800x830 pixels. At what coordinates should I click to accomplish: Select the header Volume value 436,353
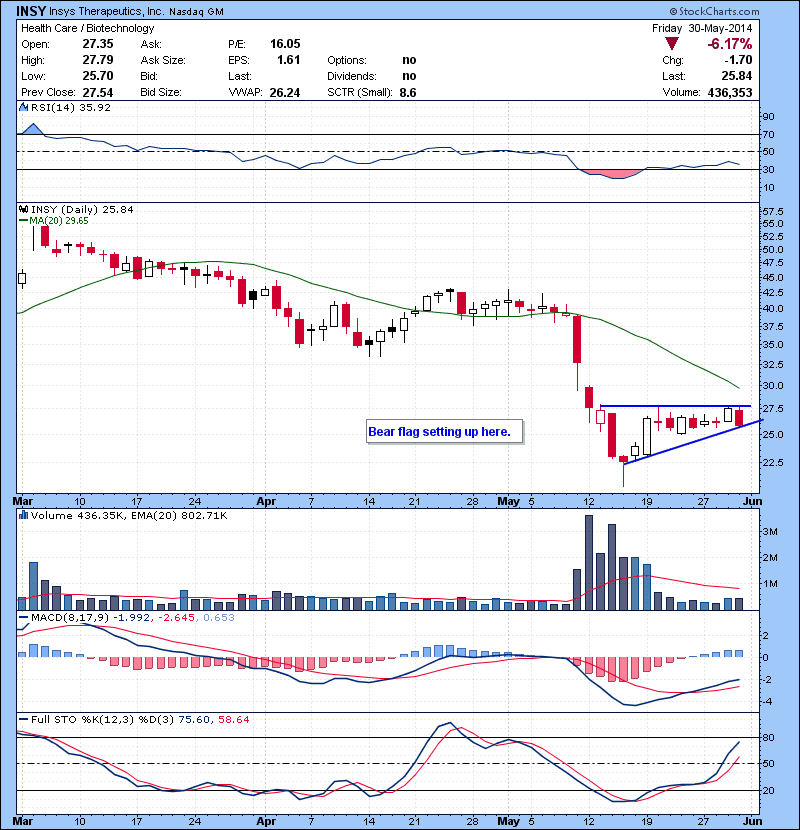coord(730,93)
